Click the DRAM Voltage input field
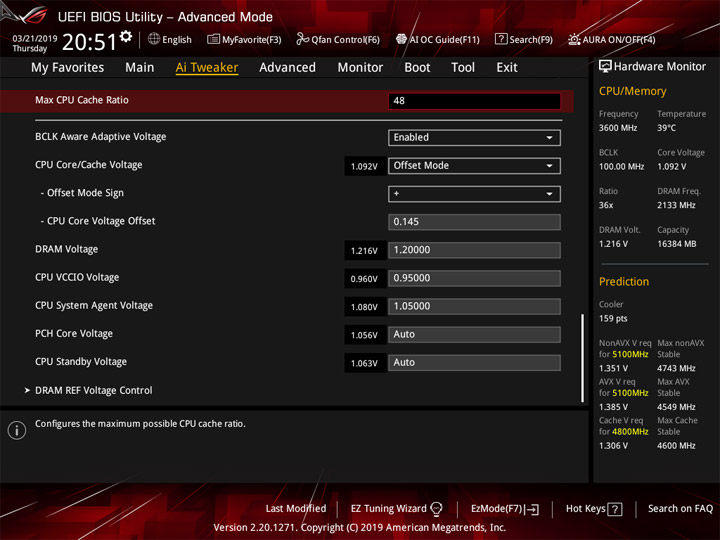 [x=474, y=250]
